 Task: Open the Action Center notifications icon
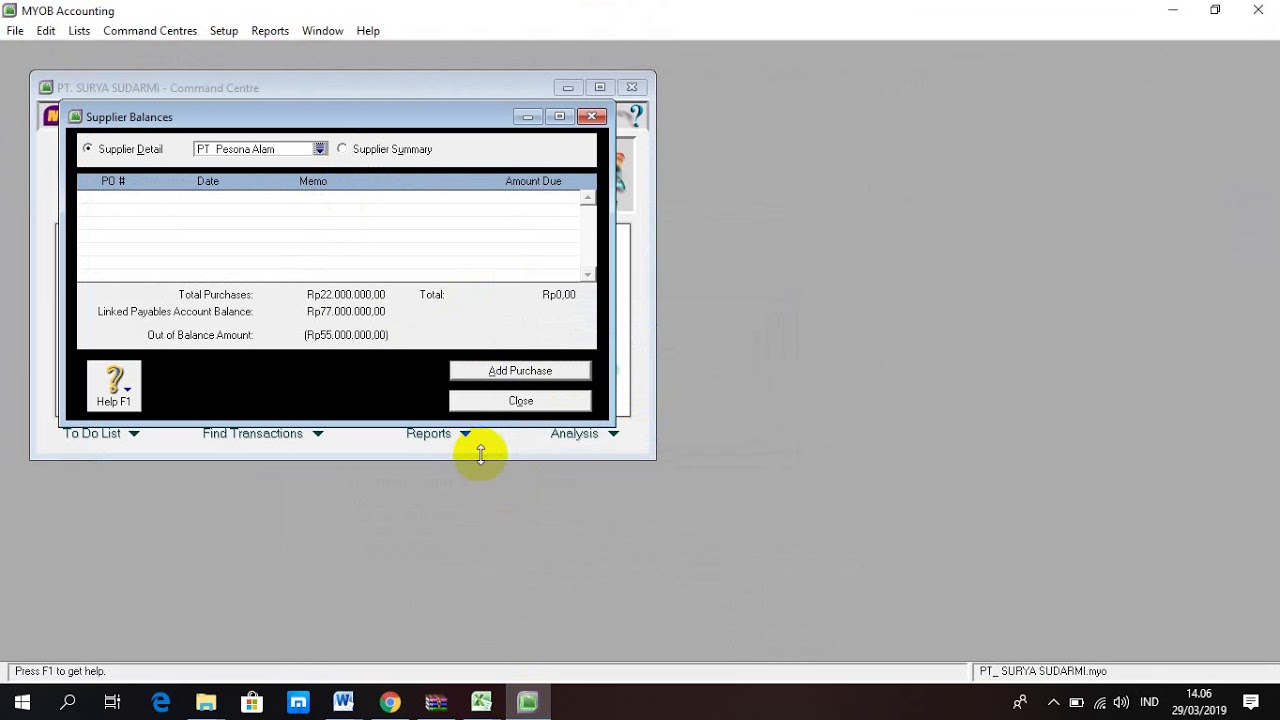tap(1251, 702)
